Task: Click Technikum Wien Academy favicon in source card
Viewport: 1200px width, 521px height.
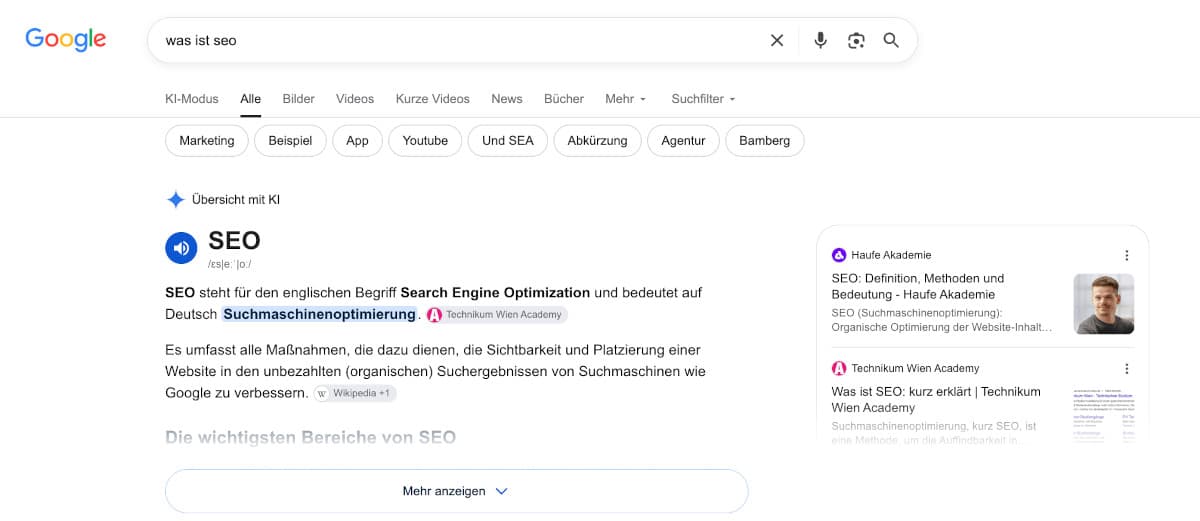Action: tap(839, 368)
